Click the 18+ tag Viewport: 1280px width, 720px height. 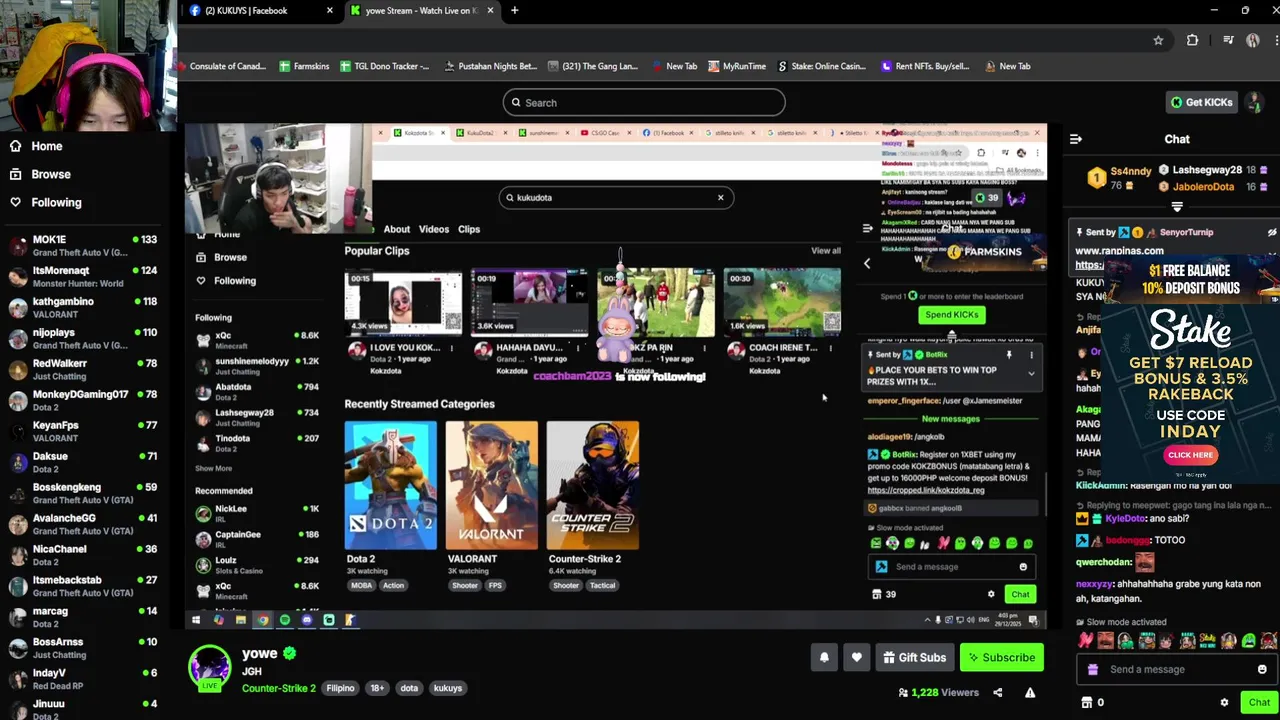click(377, 688)
